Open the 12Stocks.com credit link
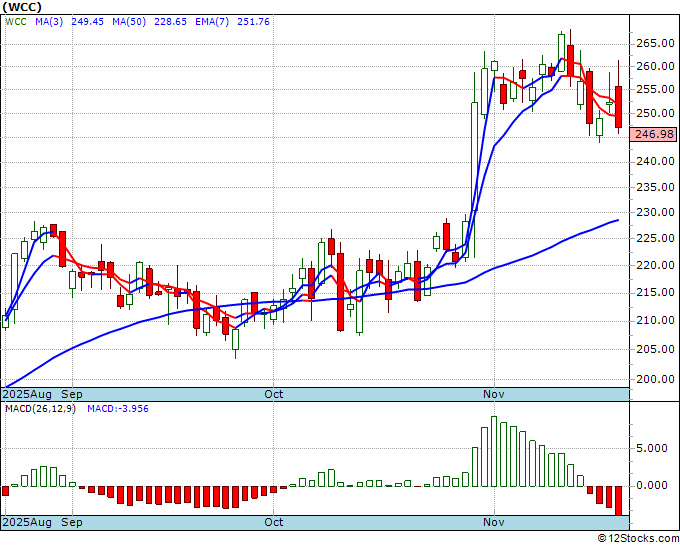Image resolution: width=680 pixels, height=546 pixels. 638,539
